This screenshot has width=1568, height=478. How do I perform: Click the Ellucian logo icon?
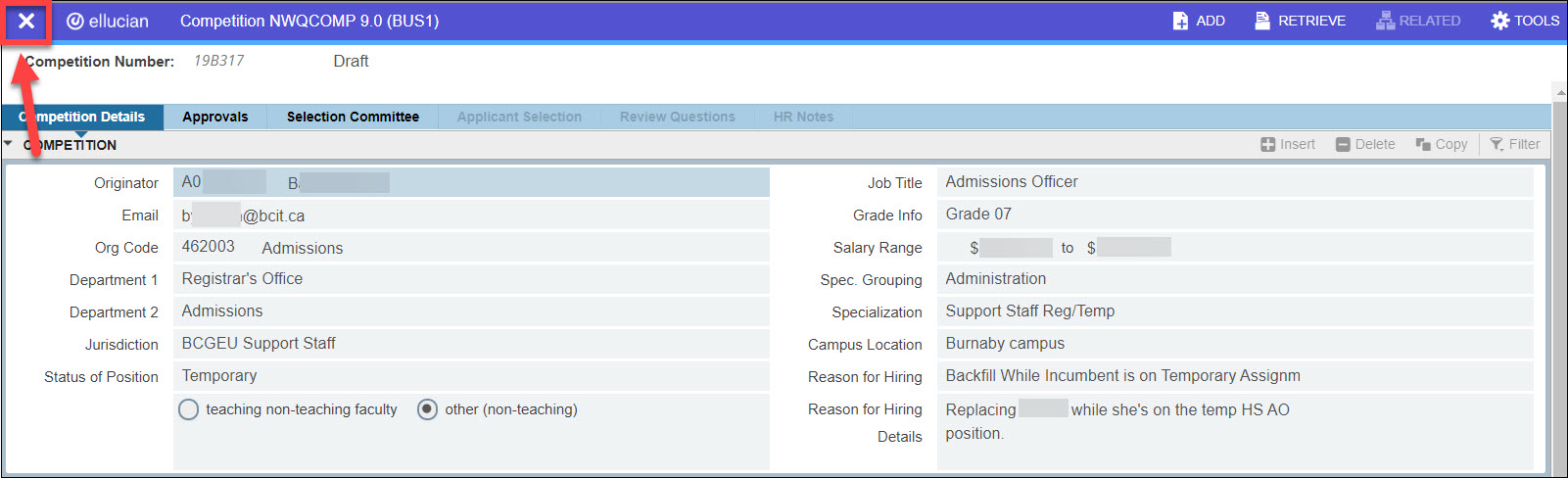(74, 21)
